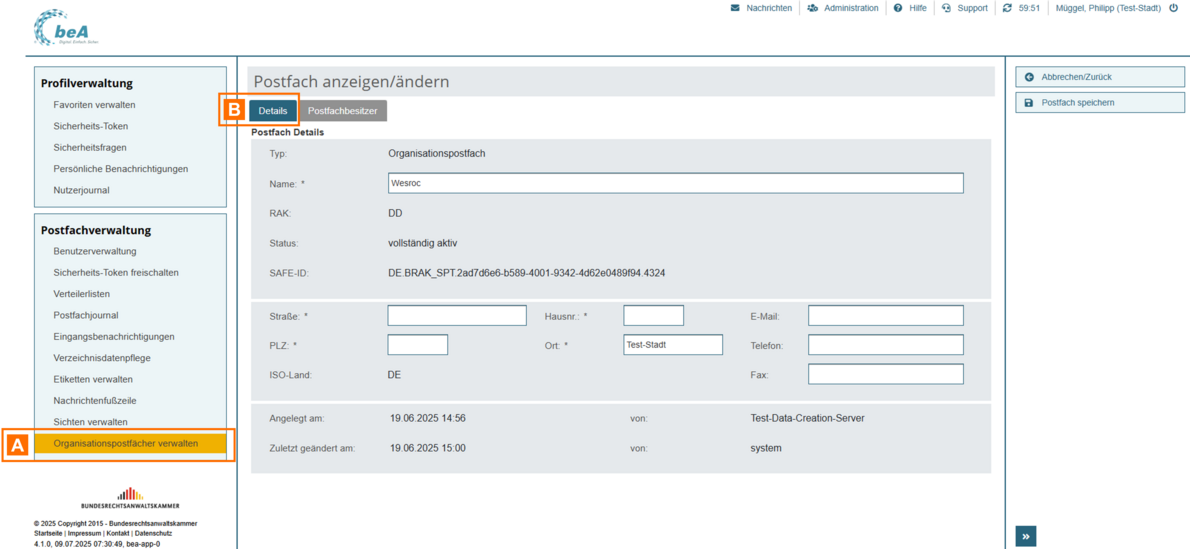This screenshot has width=1190, height=549.
Task: Switch to the Postfachbesitzer tab
Action: (342, 111)
